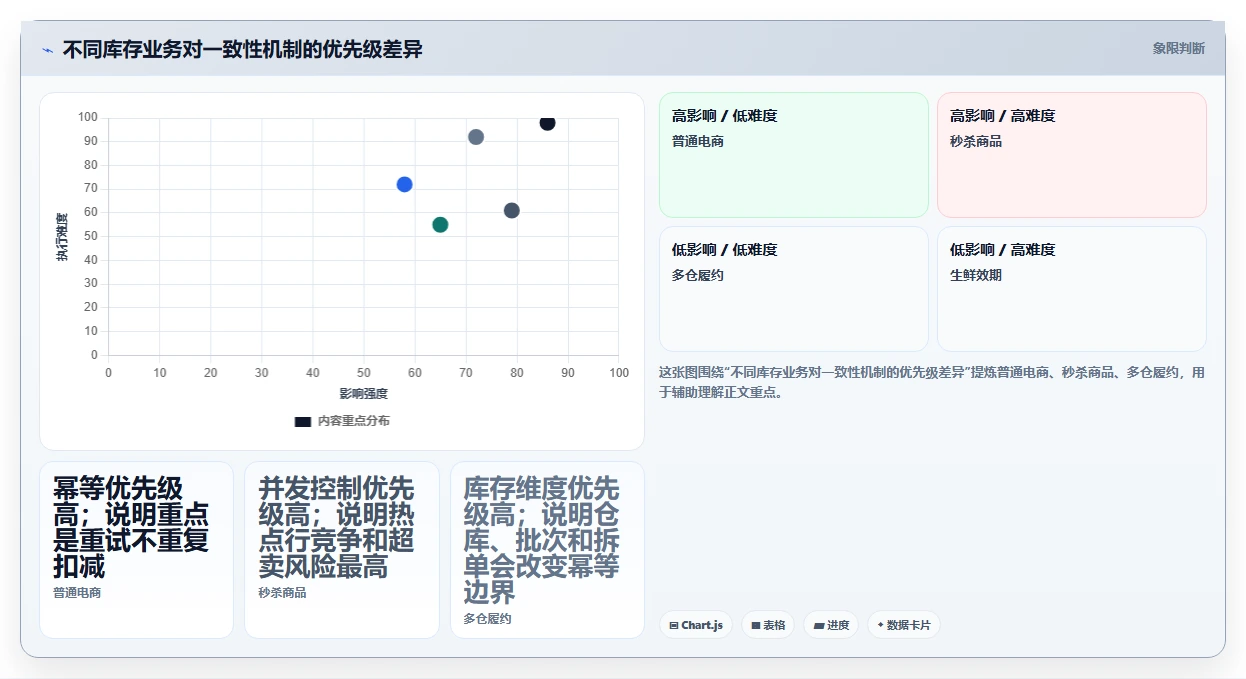Click the 影响强度 x-axis title

[364, 394]
